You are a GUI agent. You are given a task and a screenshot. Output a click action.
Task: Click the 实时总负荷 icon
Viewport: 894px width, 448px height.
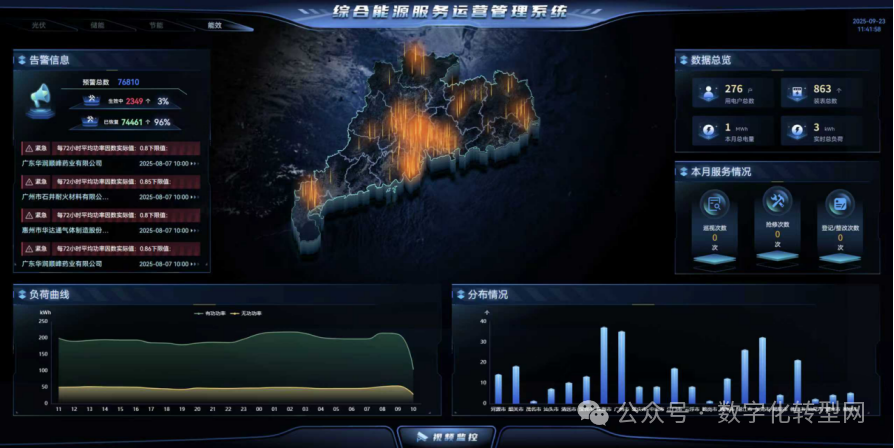tap(797, 131)
